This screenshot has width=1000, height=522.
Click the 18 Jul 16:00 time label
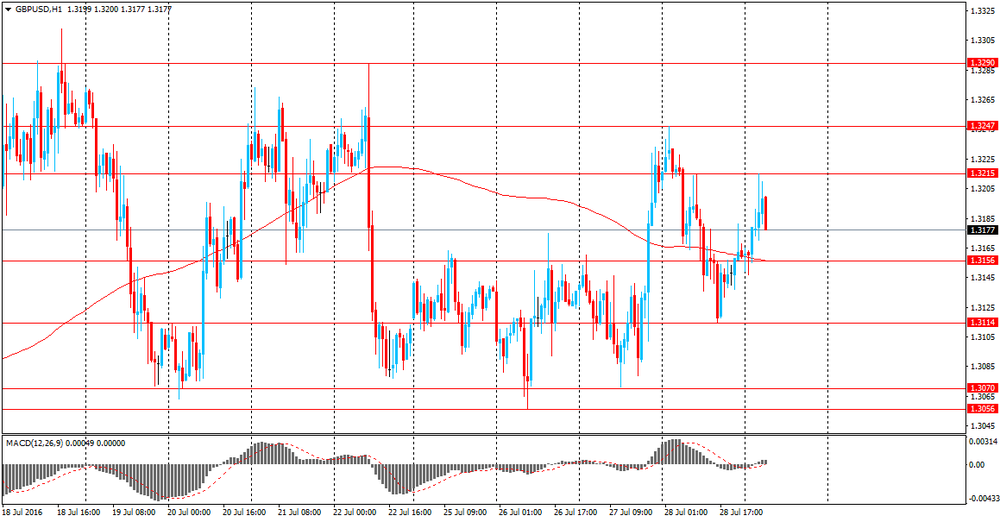pyautogui.click(x=79, y=512)
